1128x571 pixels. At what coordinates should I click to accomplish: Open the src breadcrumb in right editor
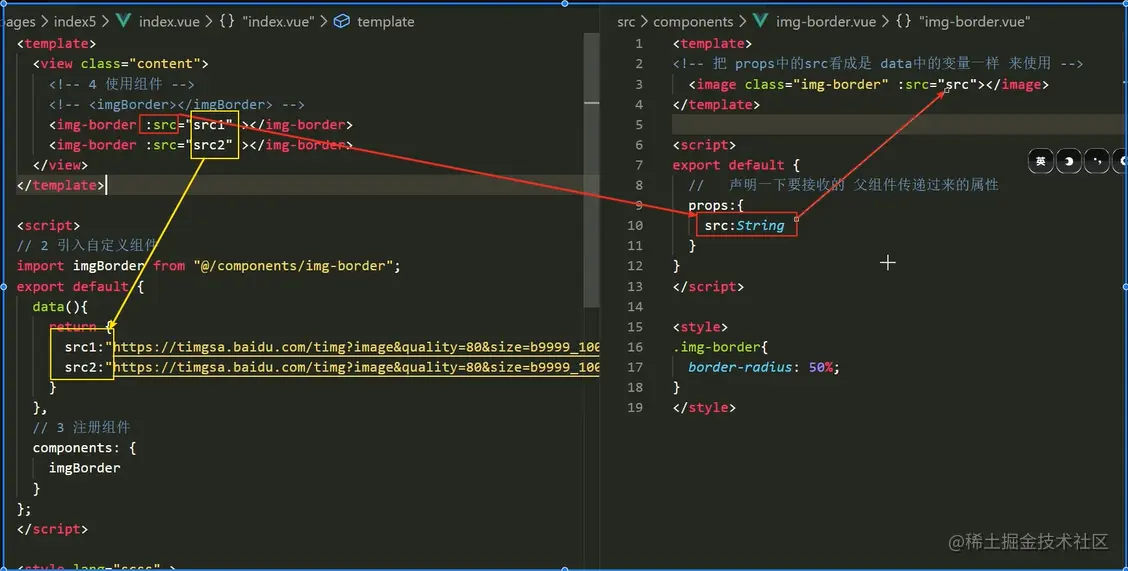(x=626, y=22)
